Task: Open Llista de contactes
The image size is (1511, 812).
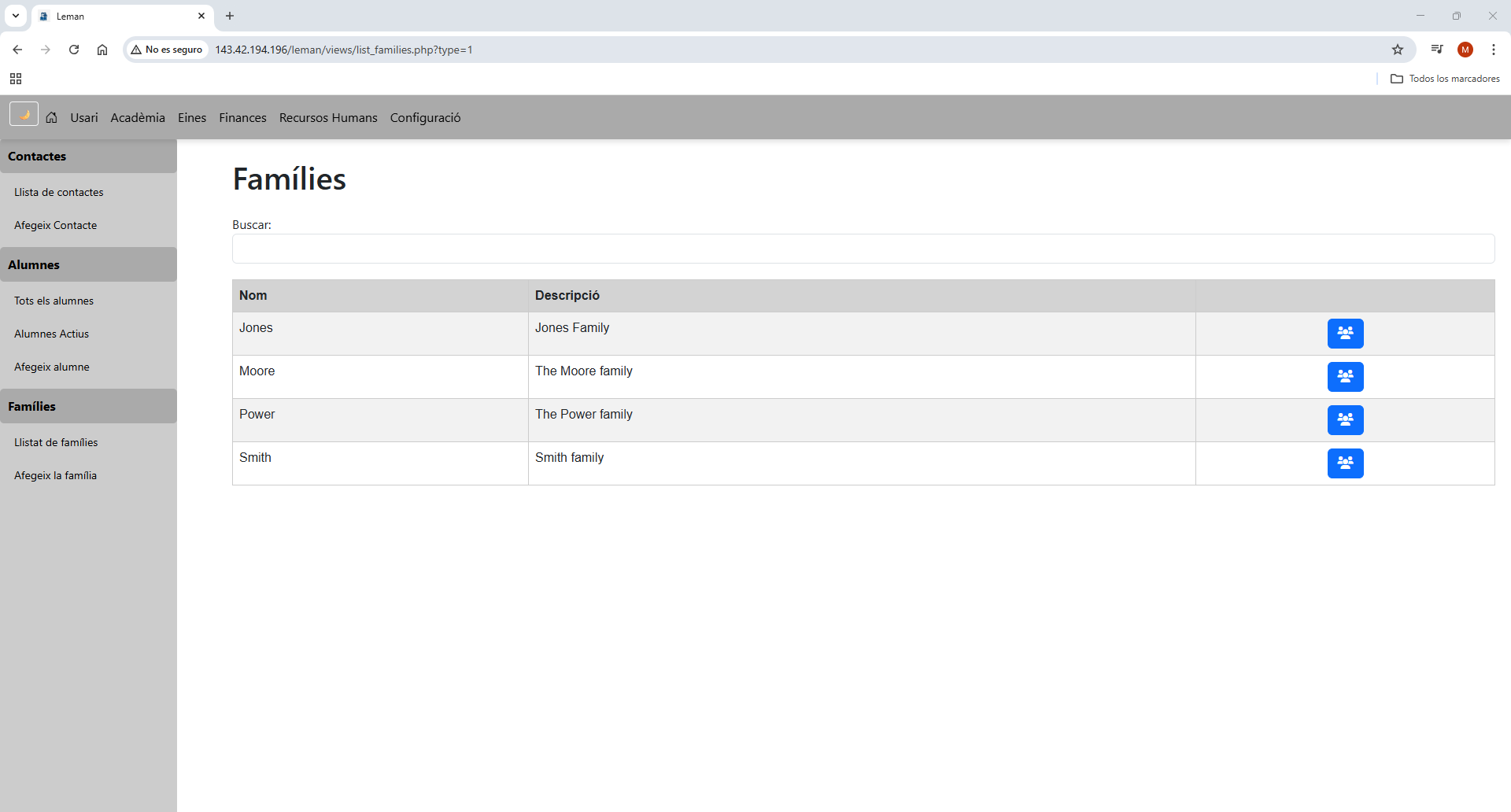Action: pyautogui.click(x=59, y=192)
